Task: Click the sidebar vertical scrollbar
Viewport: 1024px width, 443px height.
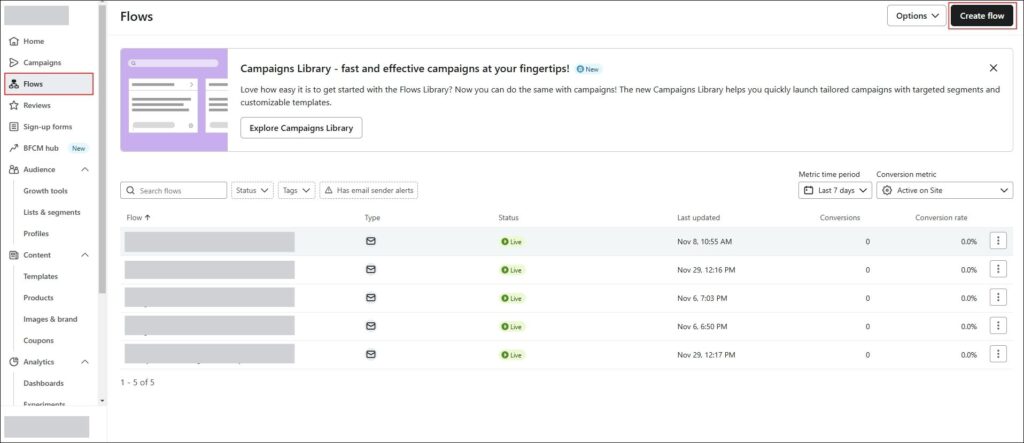Action: click(102, 150)
